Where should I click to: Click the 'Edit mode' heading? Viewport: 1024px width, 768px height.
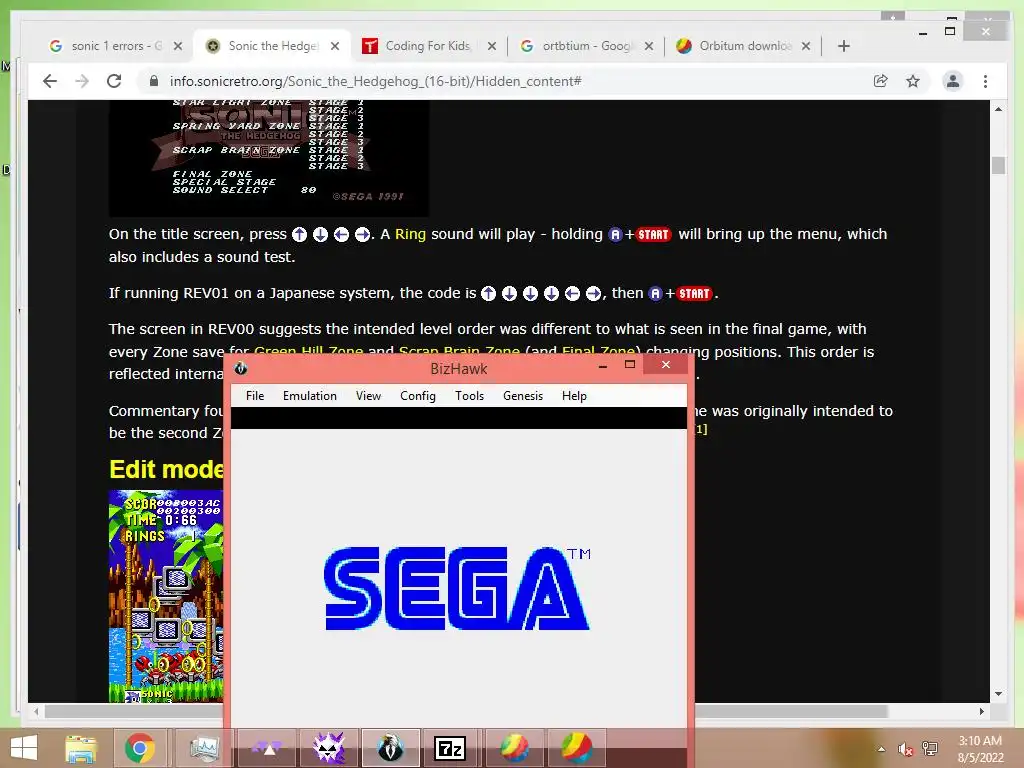tap(167, 469)
